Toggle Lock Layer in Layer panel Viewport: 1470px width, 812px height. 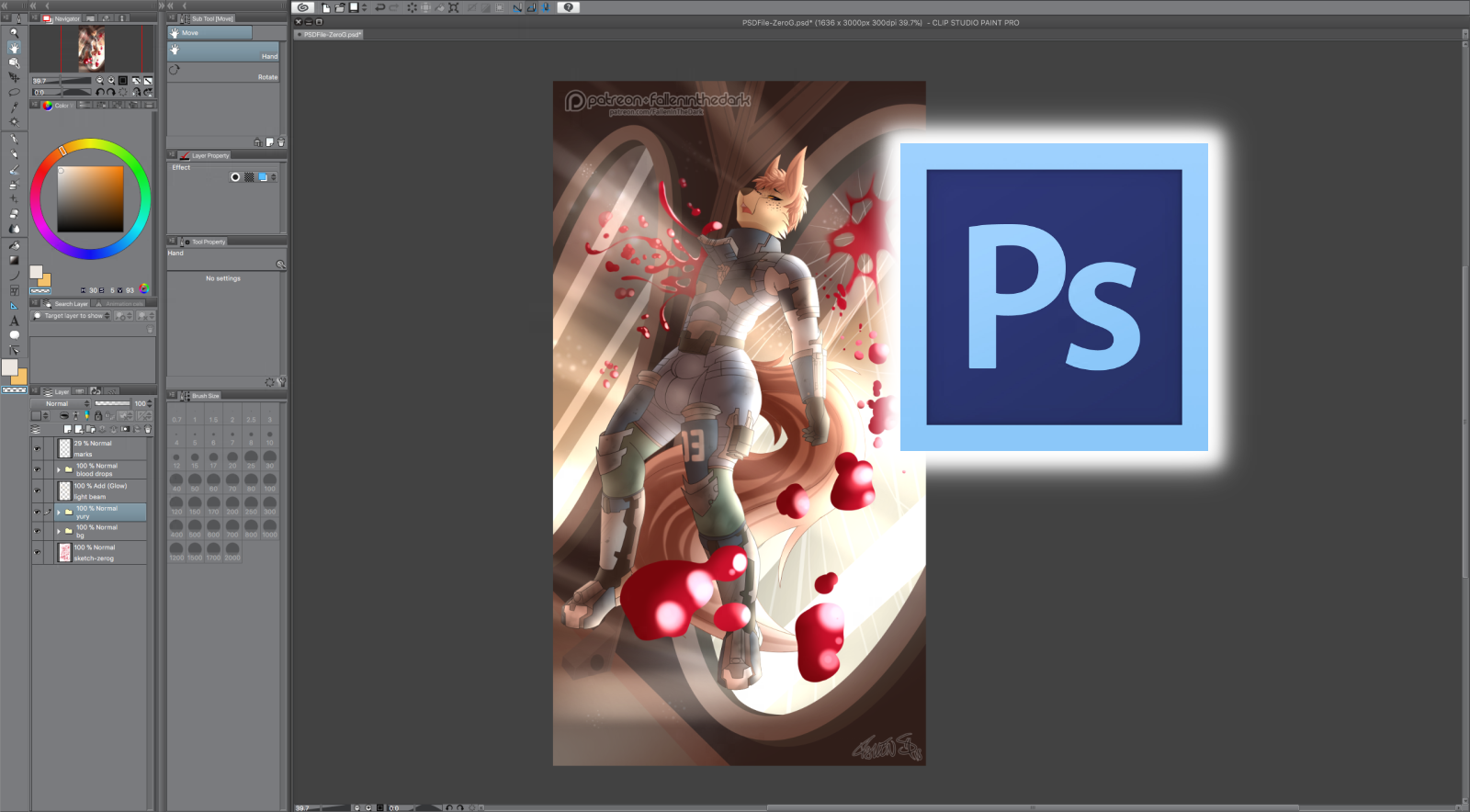pos(98,416)
